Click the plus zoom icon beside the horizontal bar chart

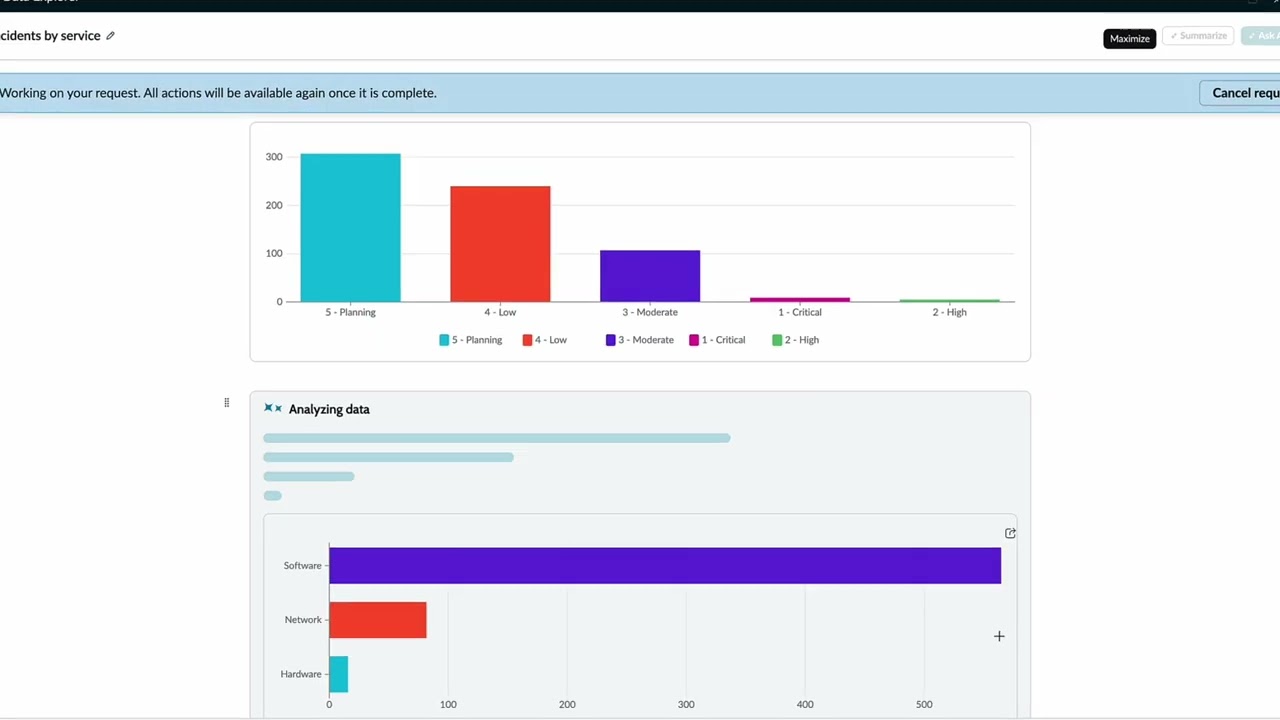coord(998,636)
